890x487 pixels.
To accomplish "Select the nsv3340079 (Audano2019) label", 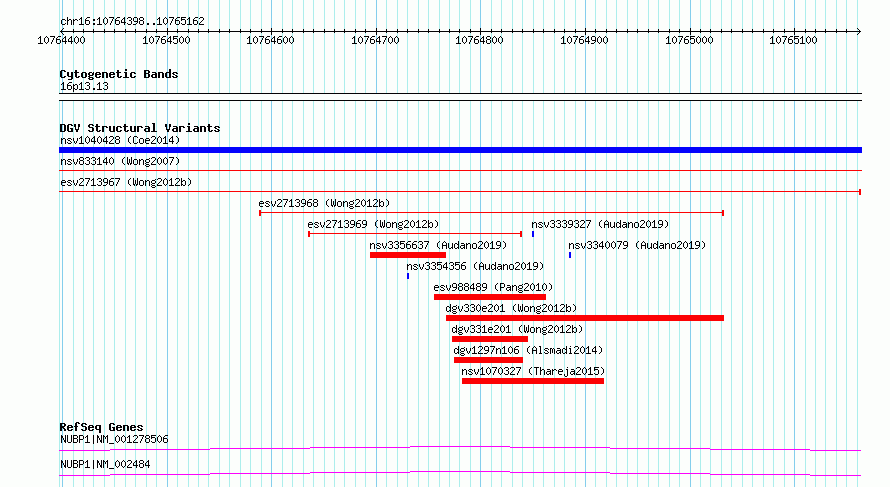I will pos(637,245).
